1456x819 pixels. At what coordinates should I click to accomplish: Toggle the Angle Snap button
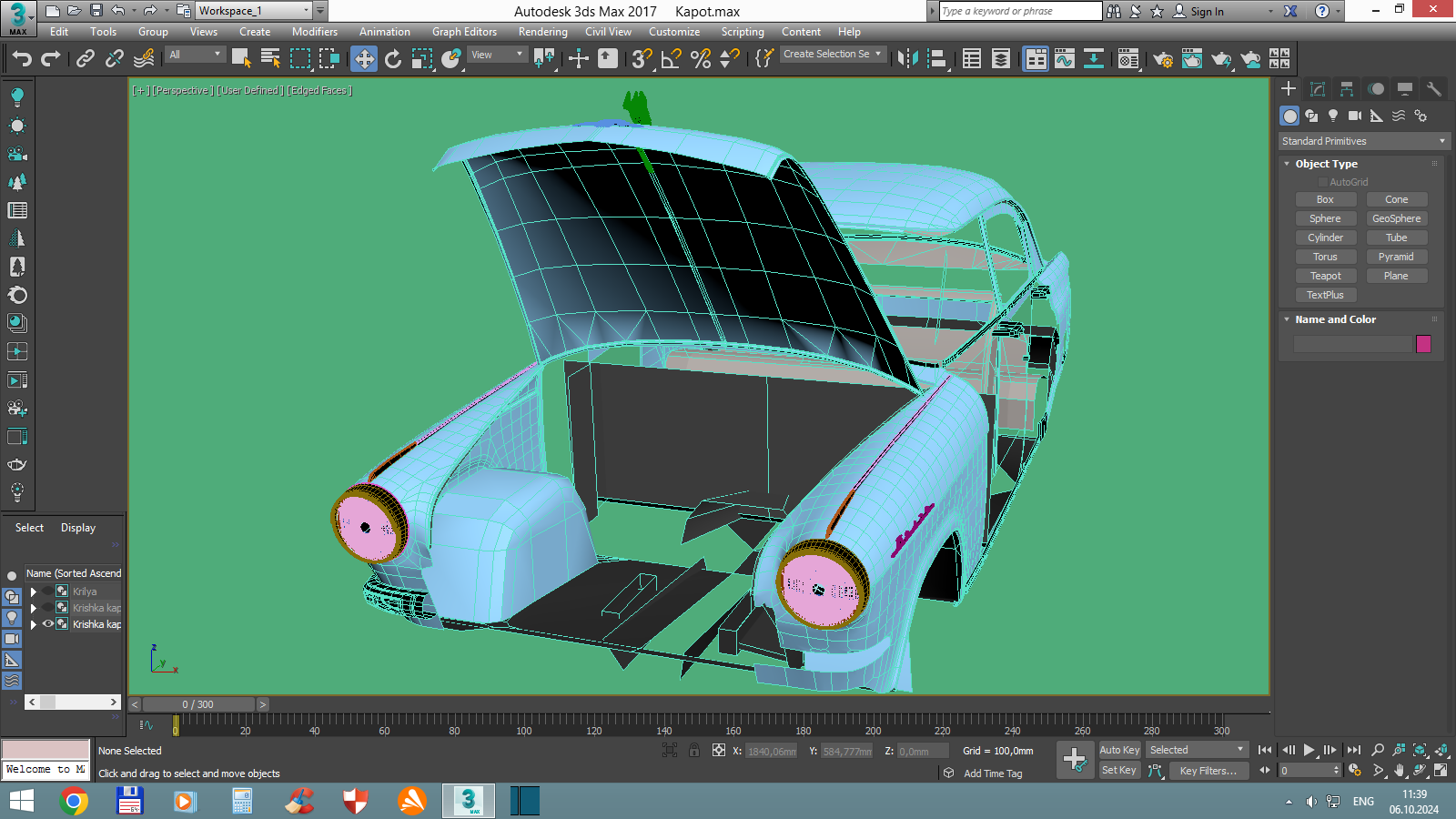click(x=672, y=59)
